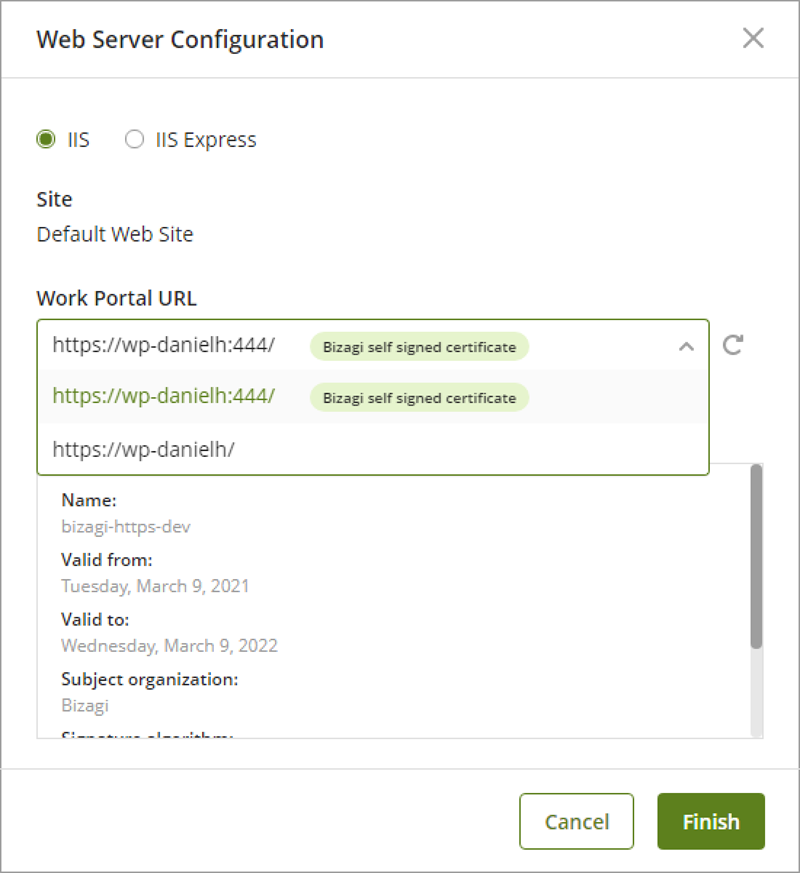
Task: Click the Subject organization: label
Action: coord(150,679)
